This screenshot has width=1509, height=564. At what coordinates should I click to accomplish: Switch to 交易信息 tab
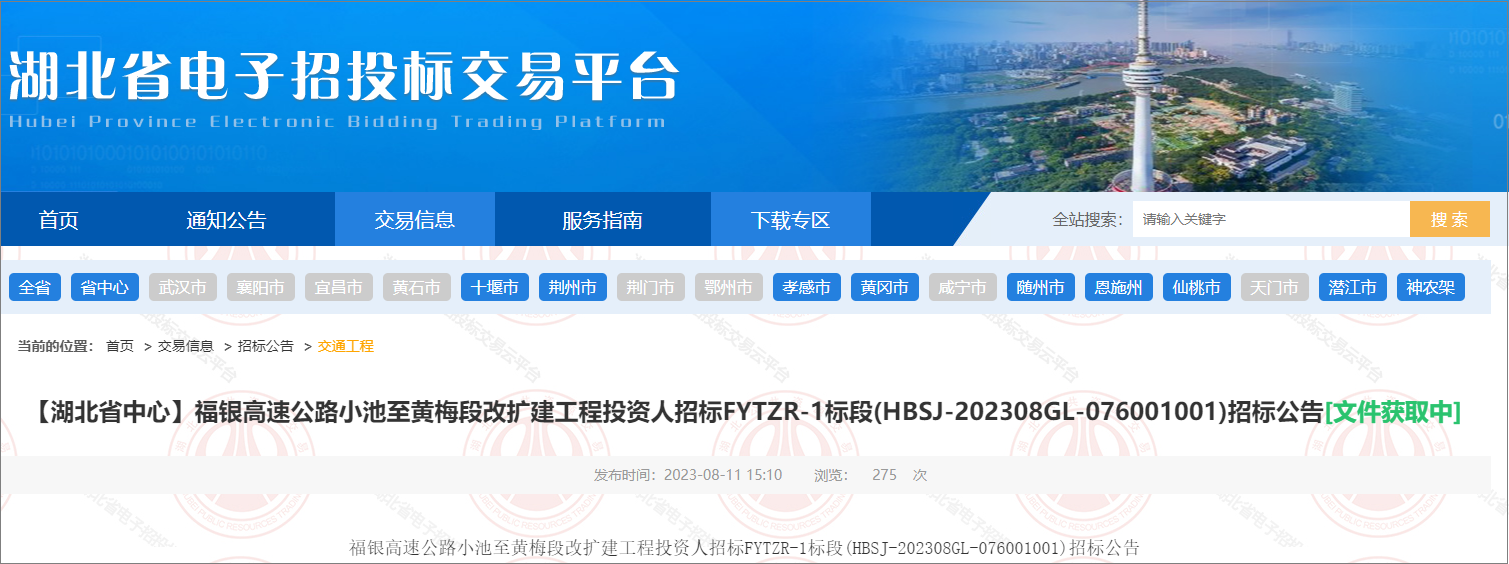click(414, 220)
